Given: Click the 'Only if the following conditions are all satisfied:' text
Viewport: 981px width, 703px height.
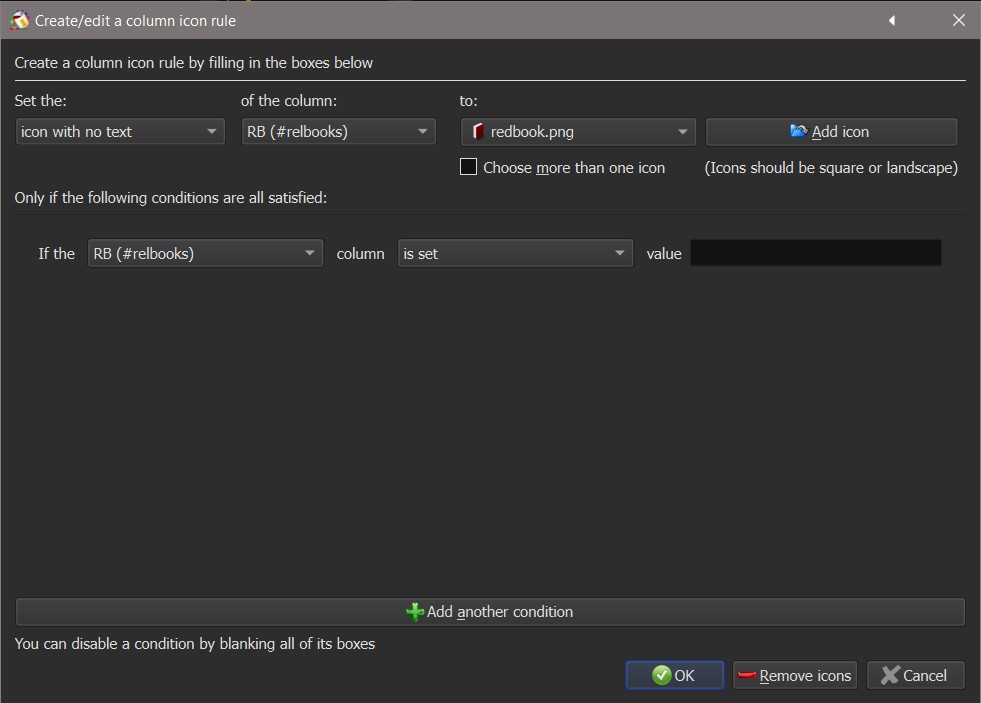Looking at the screenshot, I should [171, 198].
